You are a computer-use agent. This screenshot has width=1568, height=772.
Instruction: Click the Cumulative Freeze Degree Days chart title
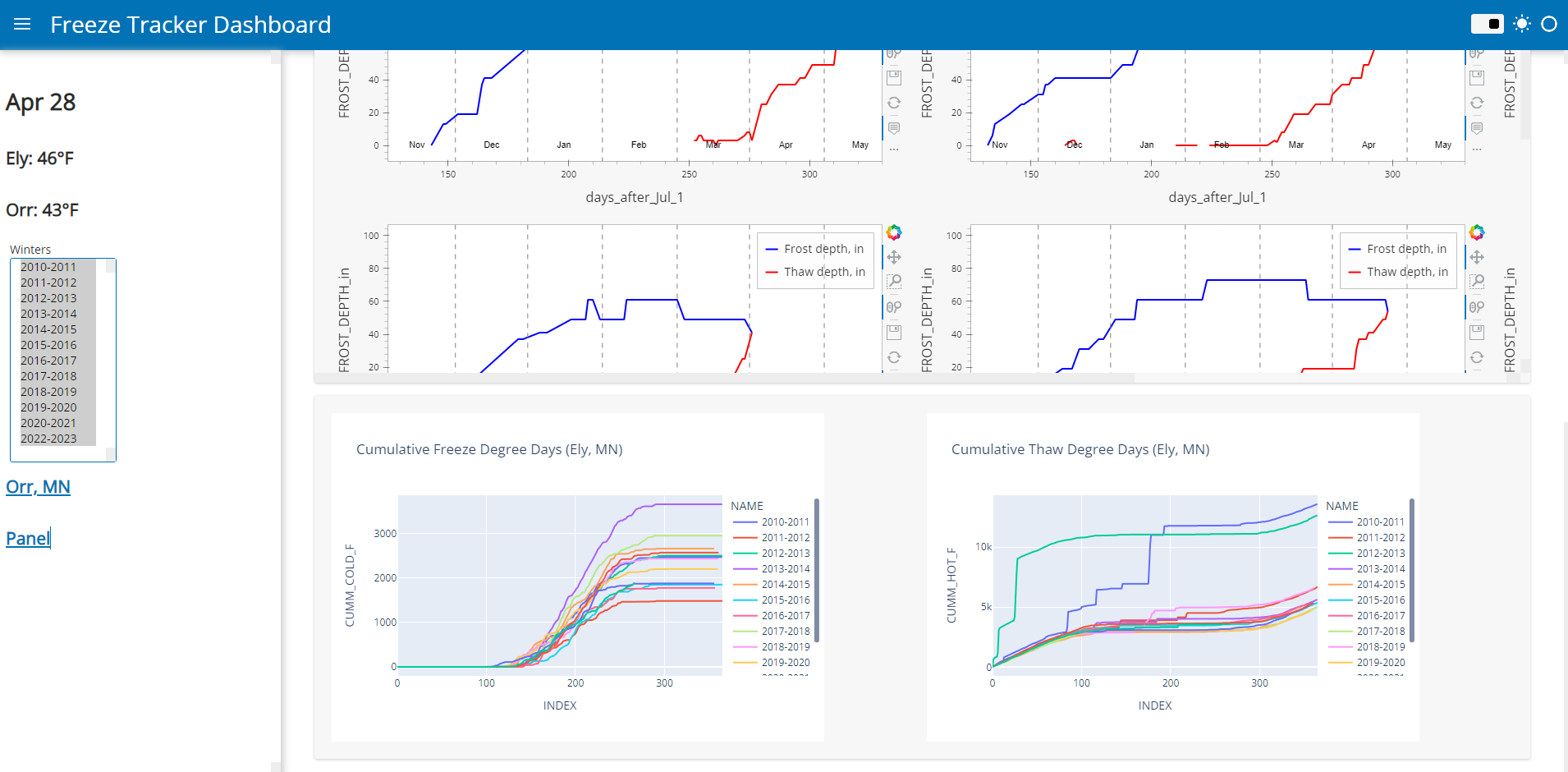pos(489,449)
